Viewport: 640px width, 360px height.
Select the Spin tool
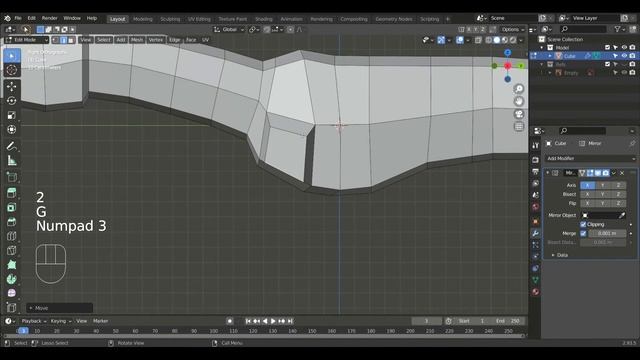tap(11, 279)
